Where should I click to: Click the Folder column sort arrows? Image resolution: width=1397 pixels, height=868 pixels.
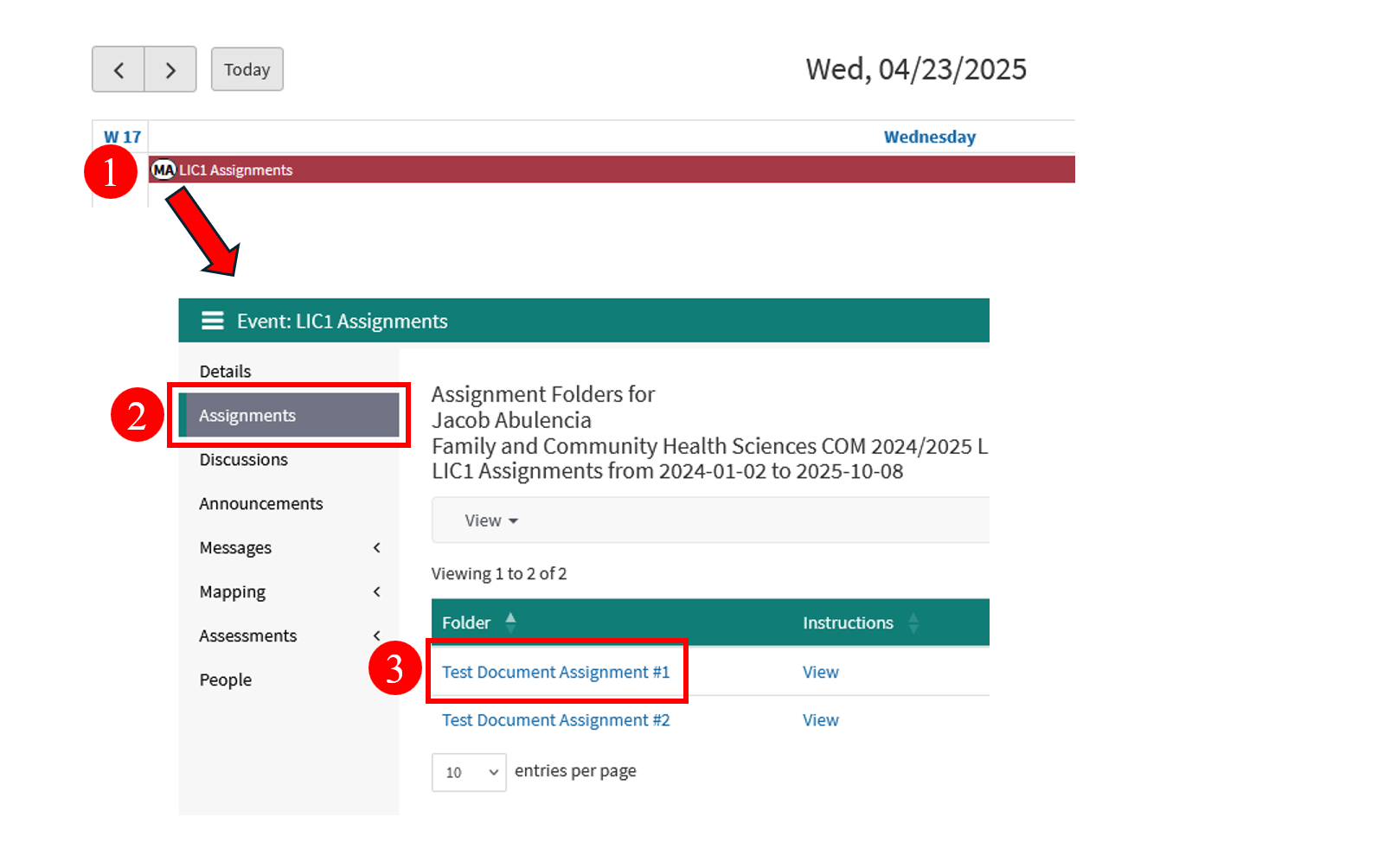[511, 622]
